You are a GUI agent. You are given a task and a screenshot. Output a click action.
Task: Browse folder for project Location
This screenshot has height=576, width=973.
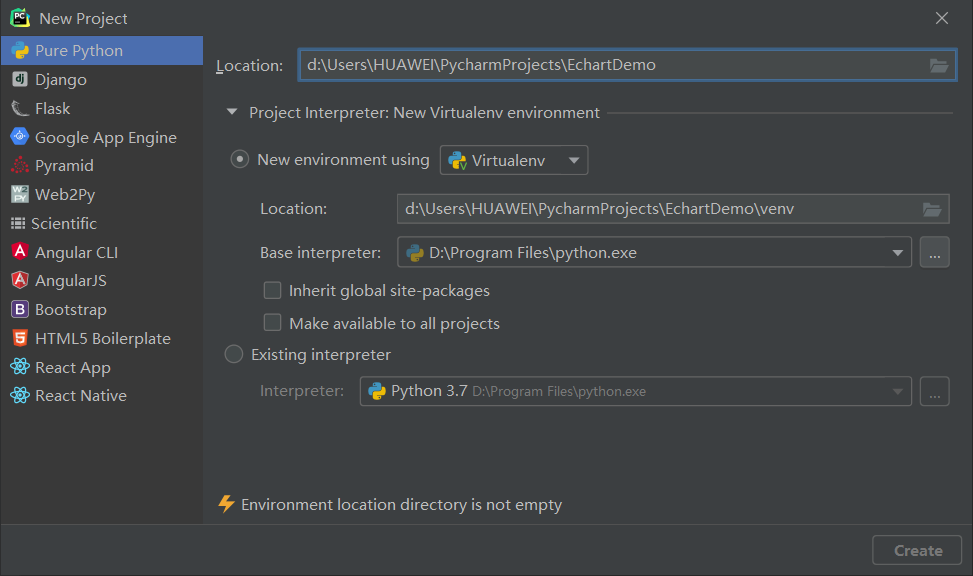939,65
